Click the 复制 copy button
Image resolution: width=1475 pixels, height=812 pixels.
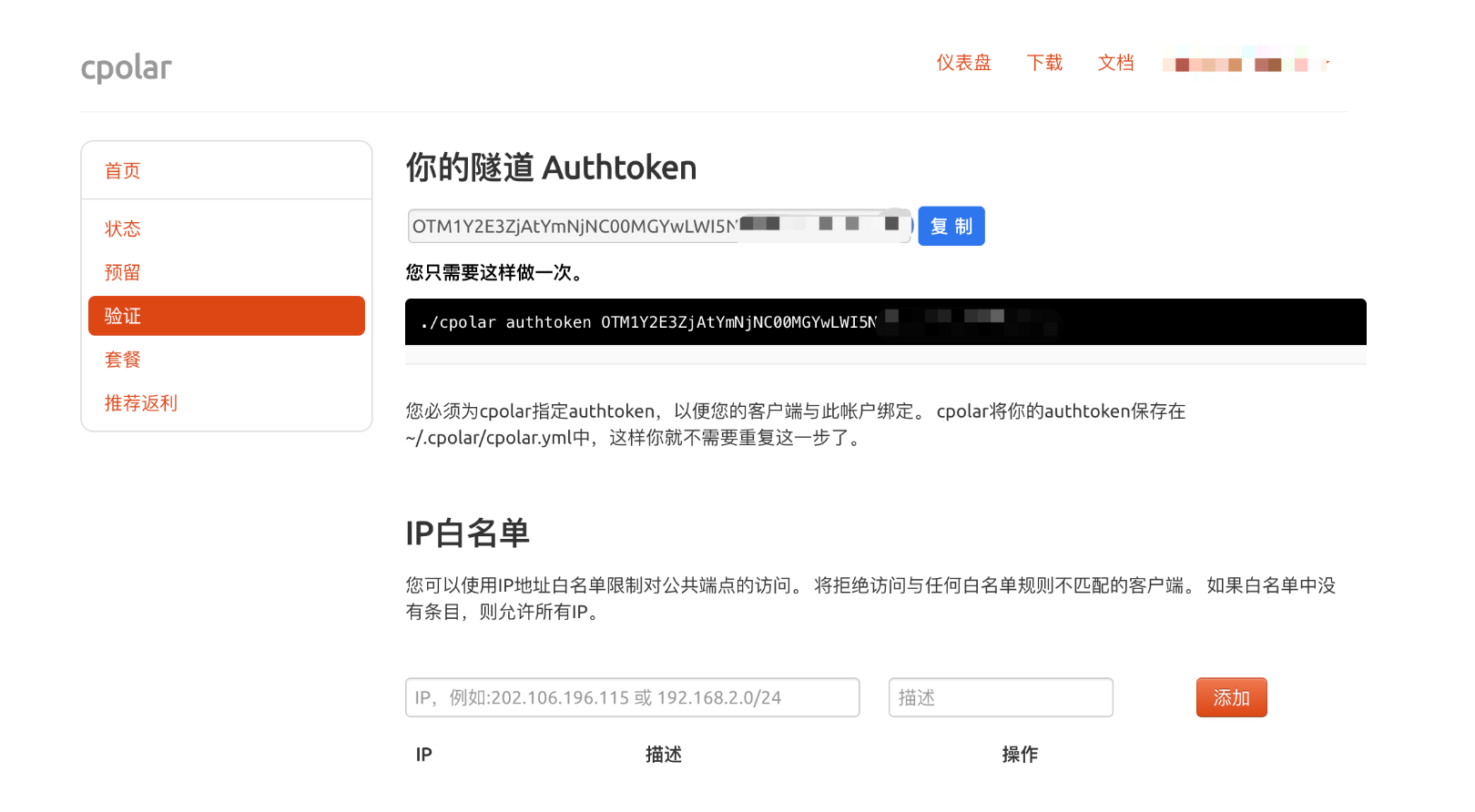point(951,226)
